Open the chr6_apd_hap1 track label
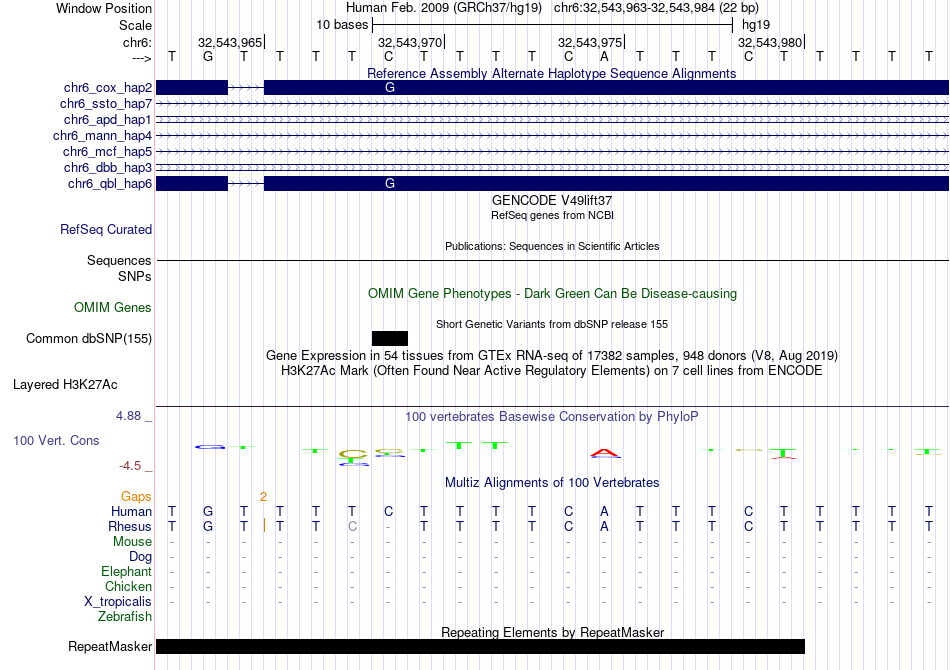 pyautogui.click(x=108, y=119)
